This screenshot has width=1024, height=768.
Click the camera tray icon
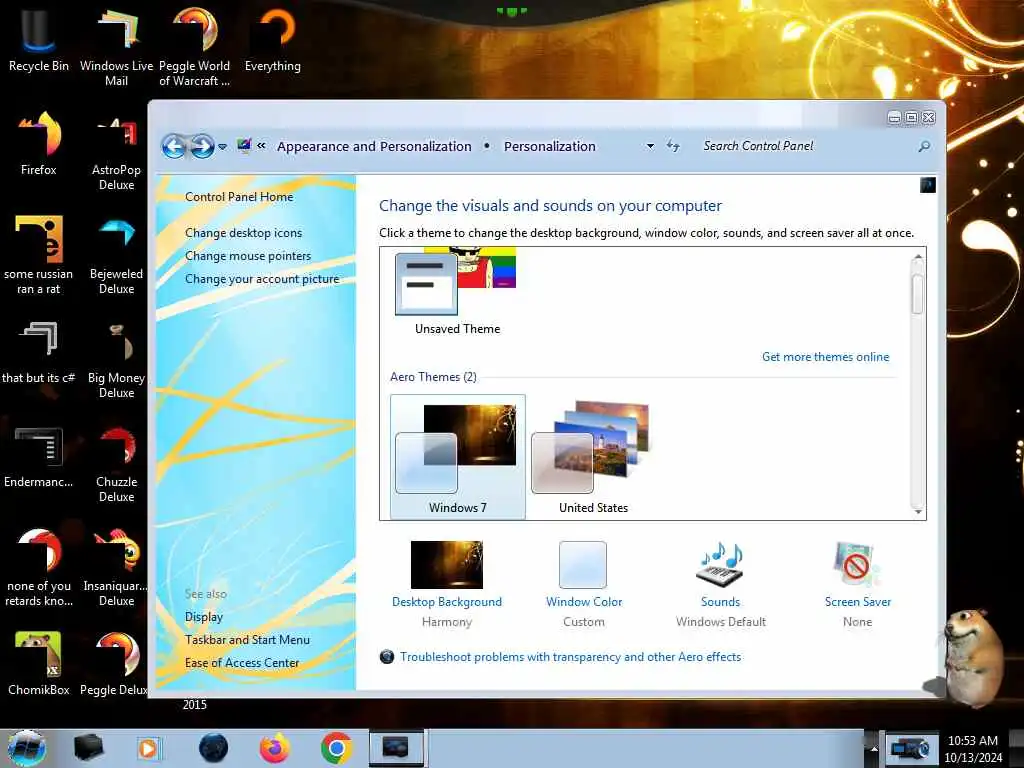click(x=910, y=748)
